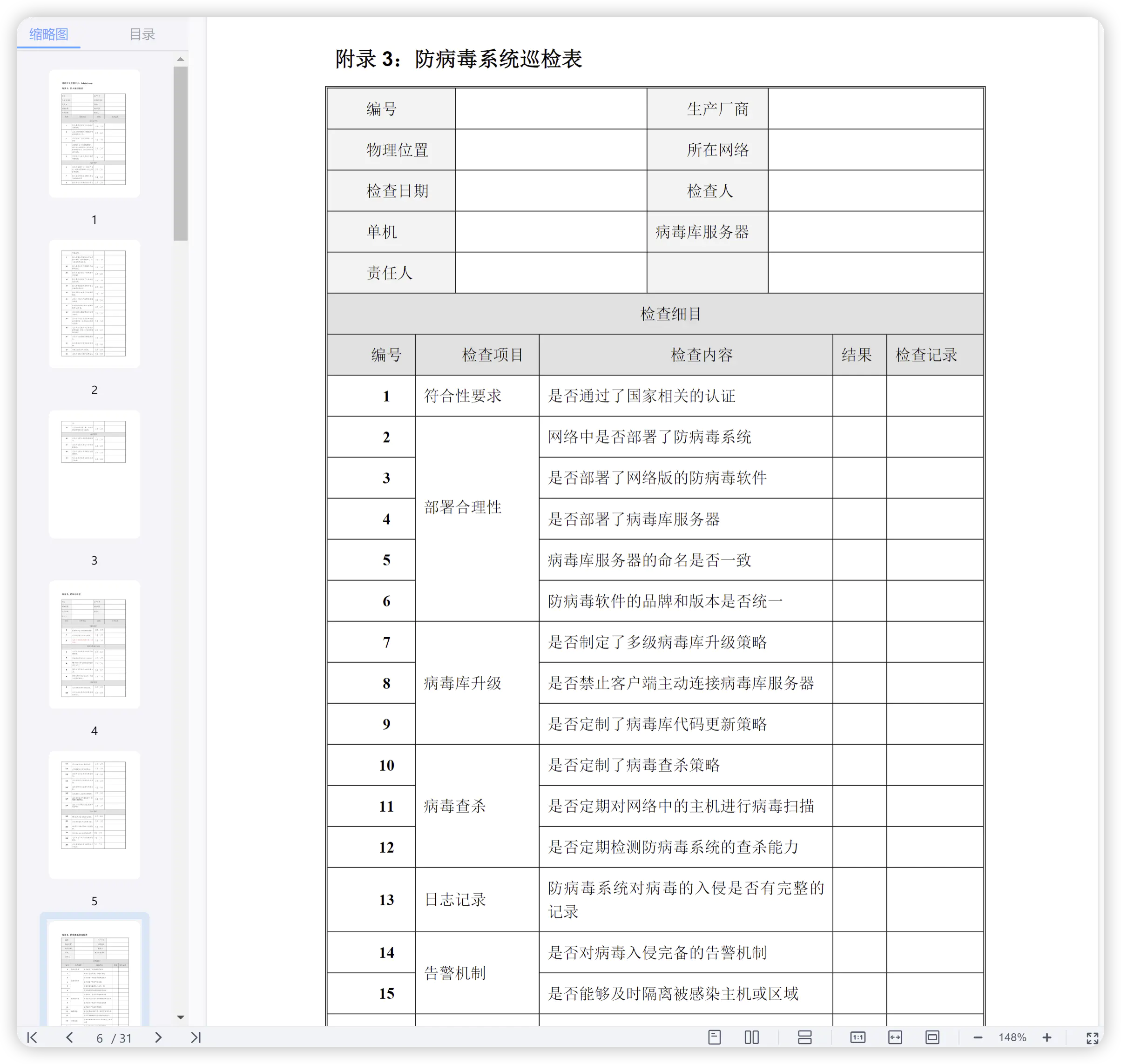This screenshot has width=1121, height=1064.
Task: Click text 病毒库服务器的命名是否一致
Action: point(649,560)
